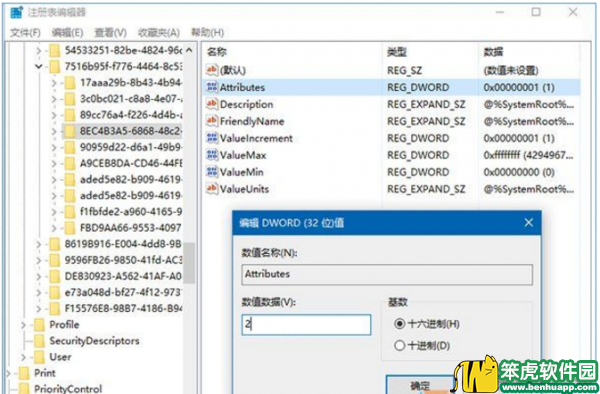
Task: Click the folder icon for 8EC4B3A5-6868-48c2
Action: point(70,131)
